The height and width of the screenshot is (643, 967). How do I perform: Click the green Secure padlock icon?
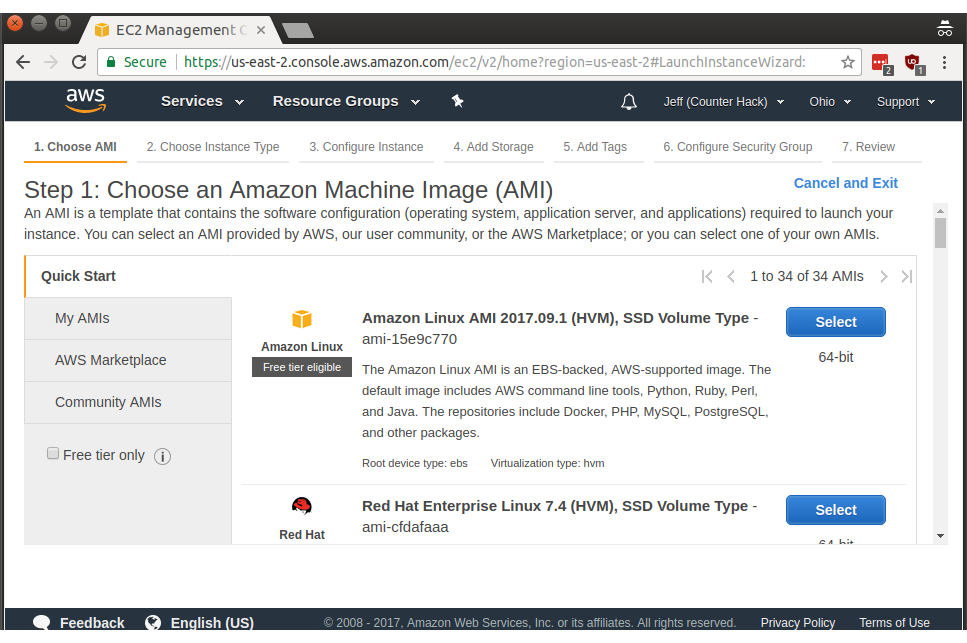coord(111,62)
